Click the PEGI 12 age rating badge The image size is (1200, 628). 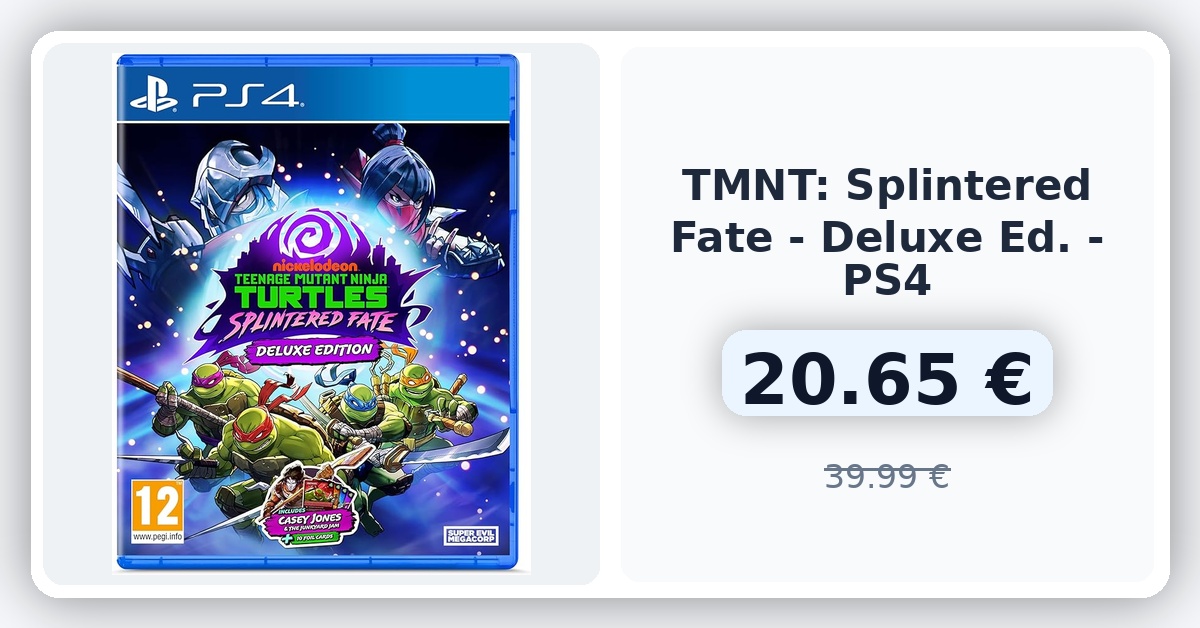[x=157, y=505]
